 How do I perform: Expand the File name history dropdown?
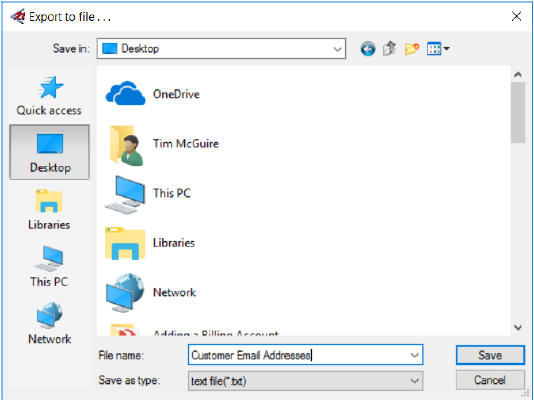[x=414, y=355]
